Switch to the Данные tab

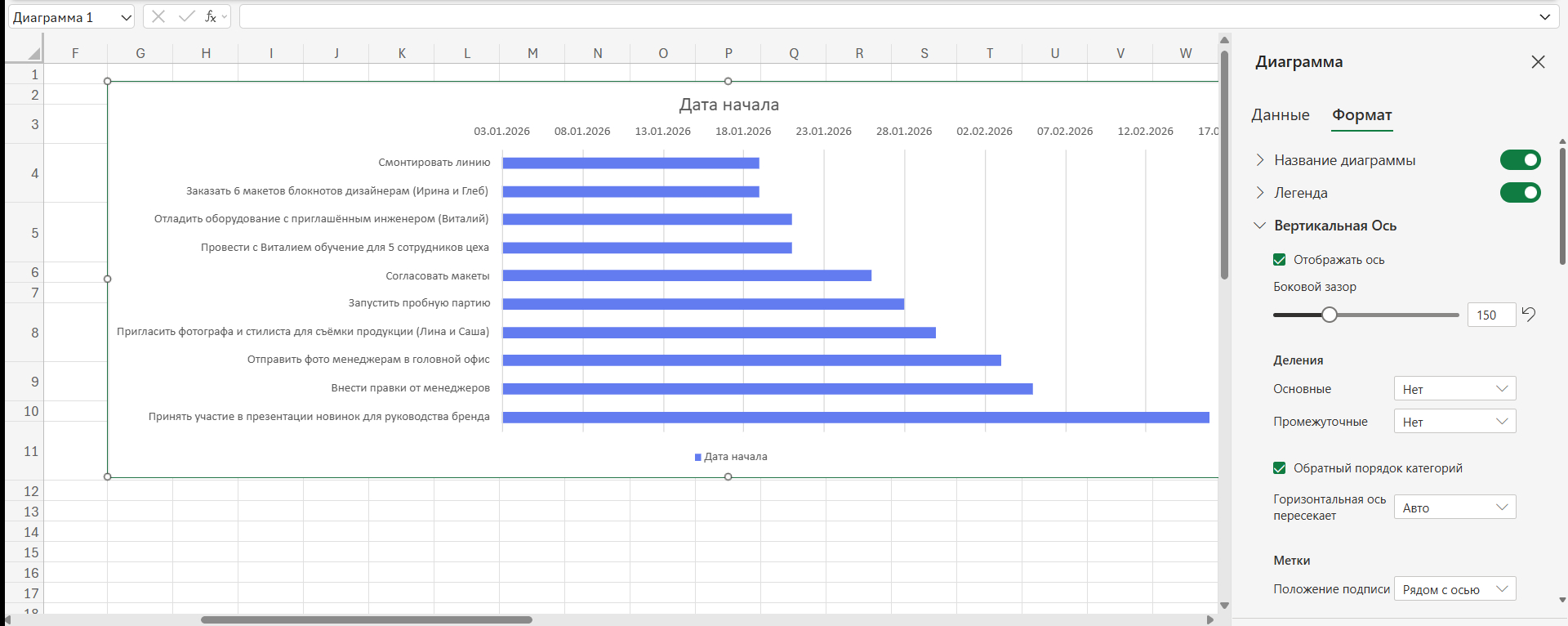click(x=1280, y=115)
